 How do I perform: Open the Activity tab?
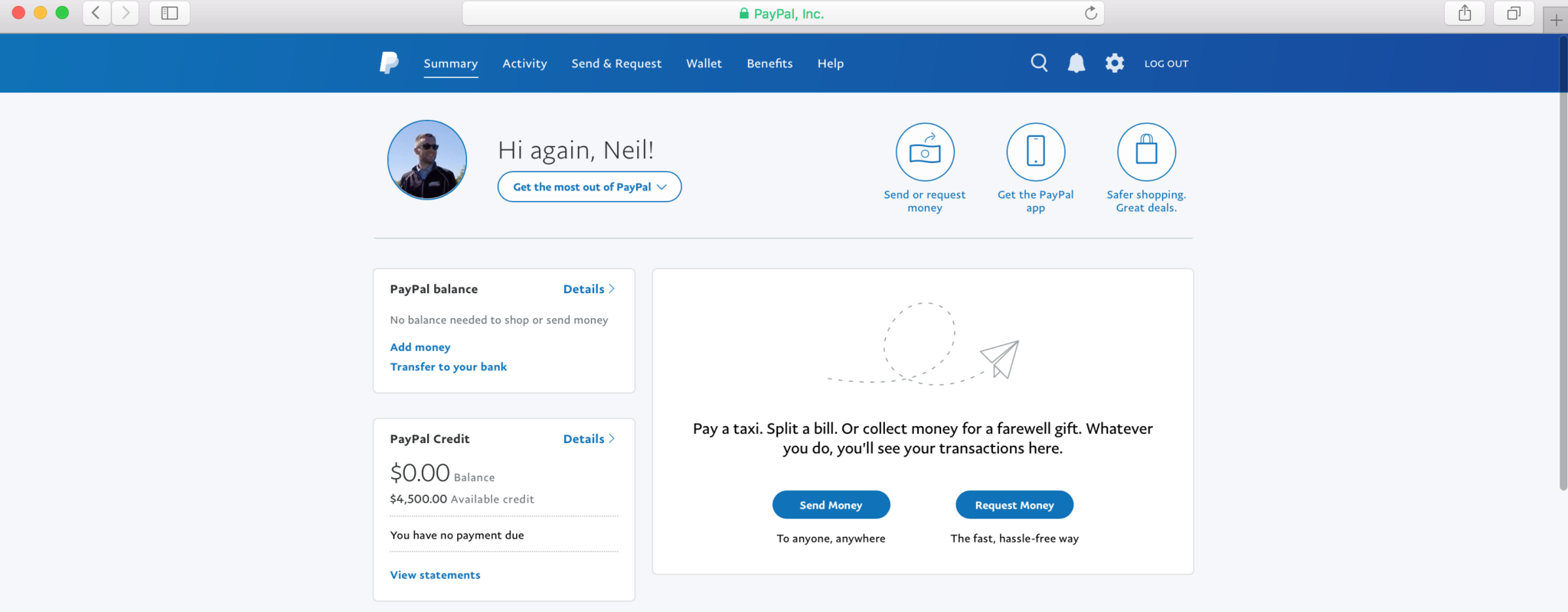tap(524, 63)
